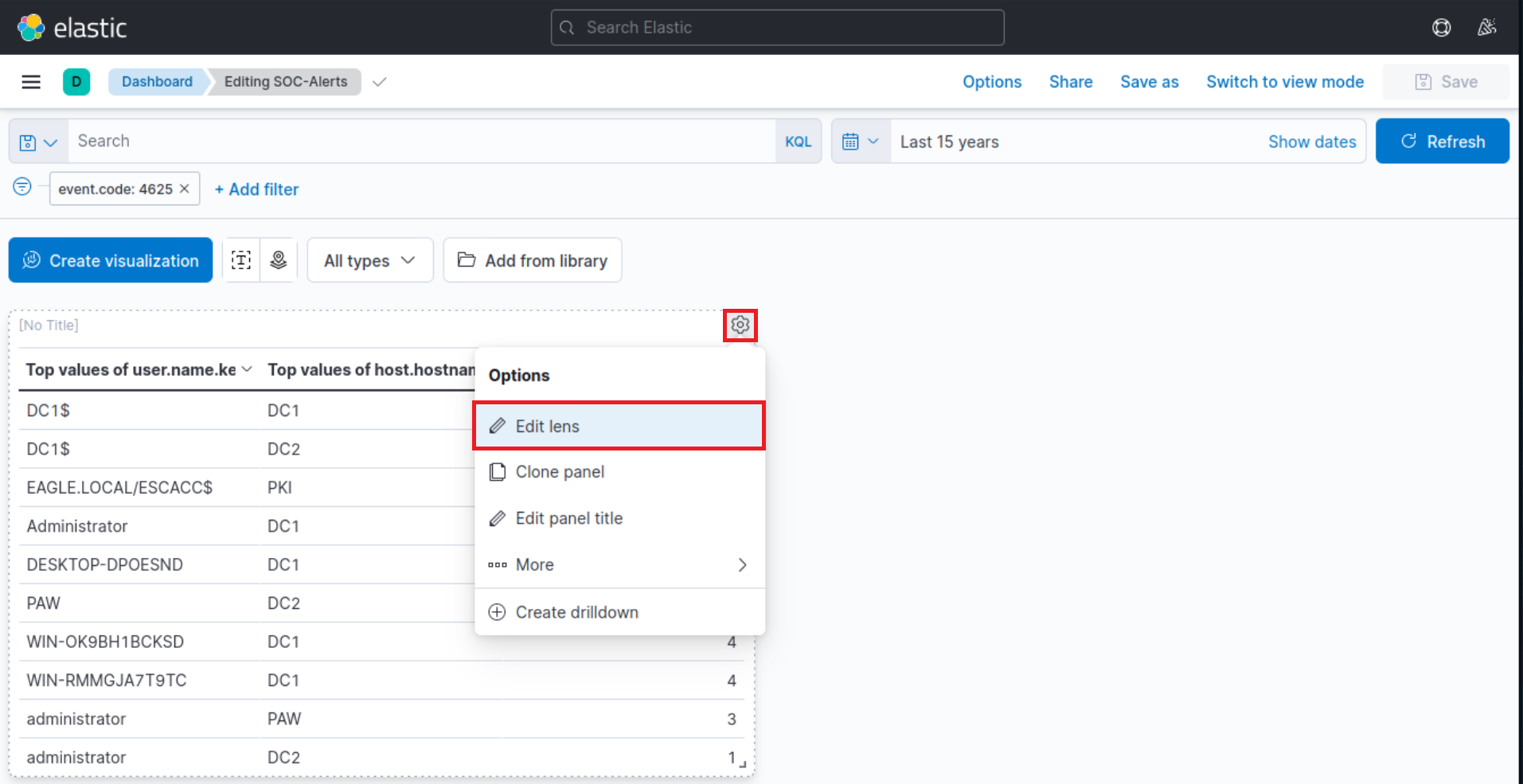Open the main navigation hamburger menu
The width and height of the screenshot is (1523, 784).
point(30,81)
